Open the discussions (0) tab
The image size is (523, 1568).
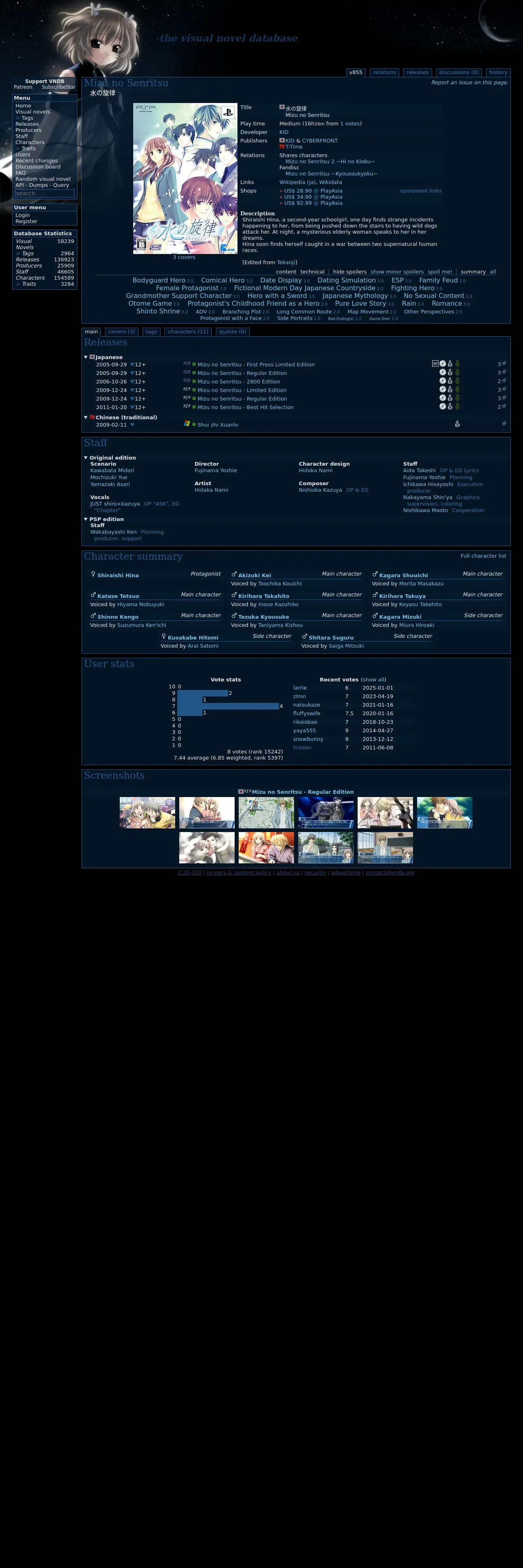coord(459,72)
